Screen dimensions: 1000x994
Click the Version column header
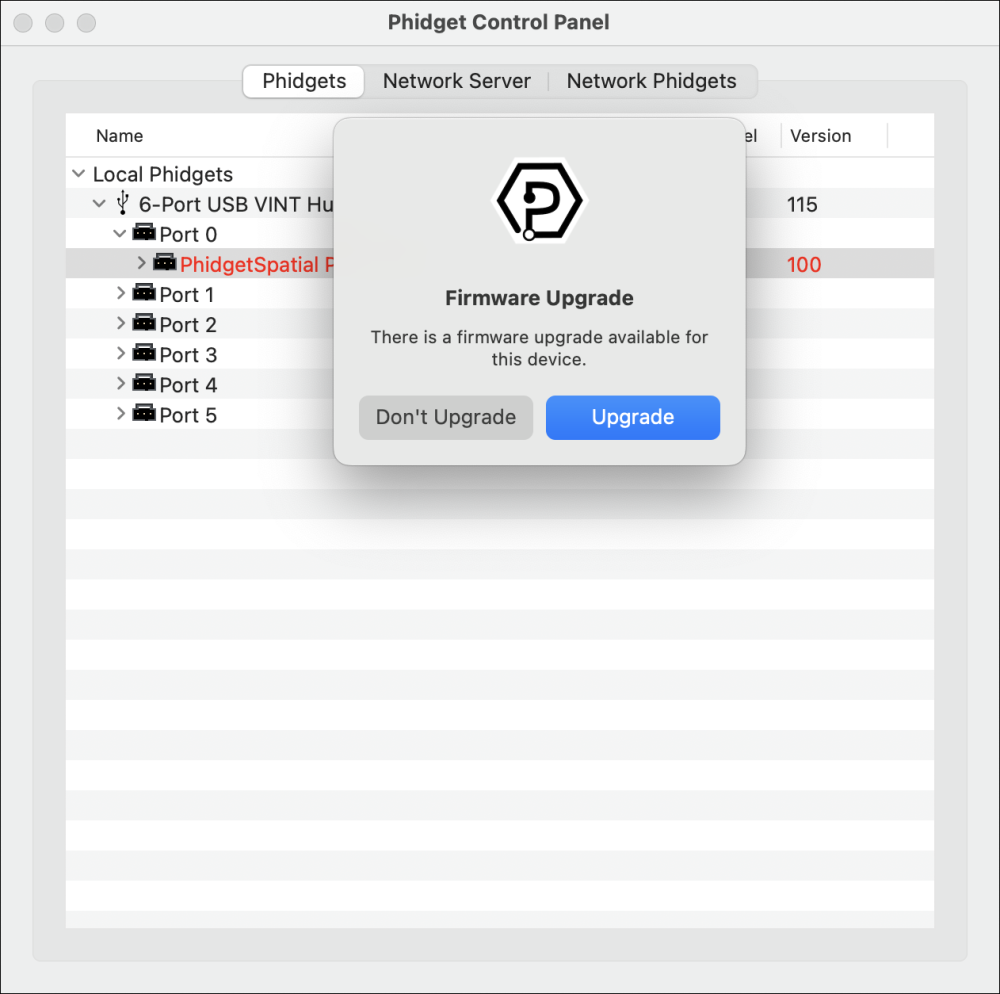pos(821,135)
